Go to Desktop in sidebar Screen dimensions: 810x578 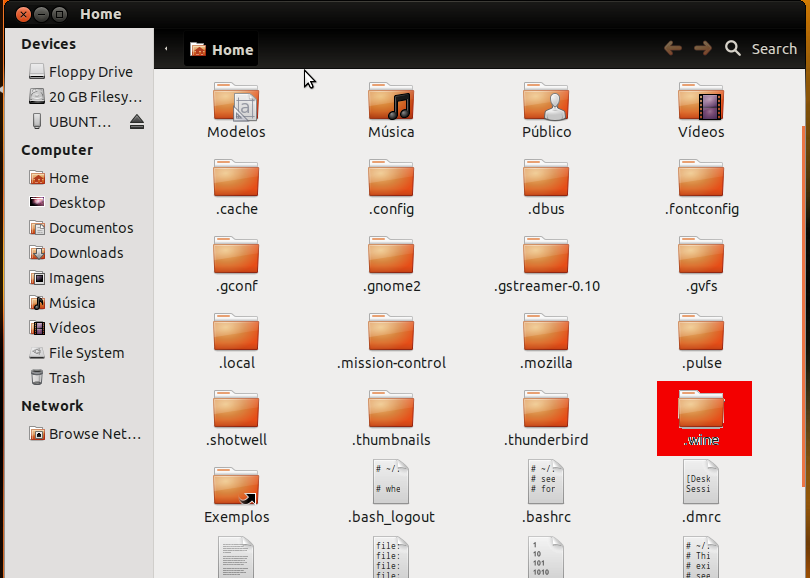click(68, 203)
